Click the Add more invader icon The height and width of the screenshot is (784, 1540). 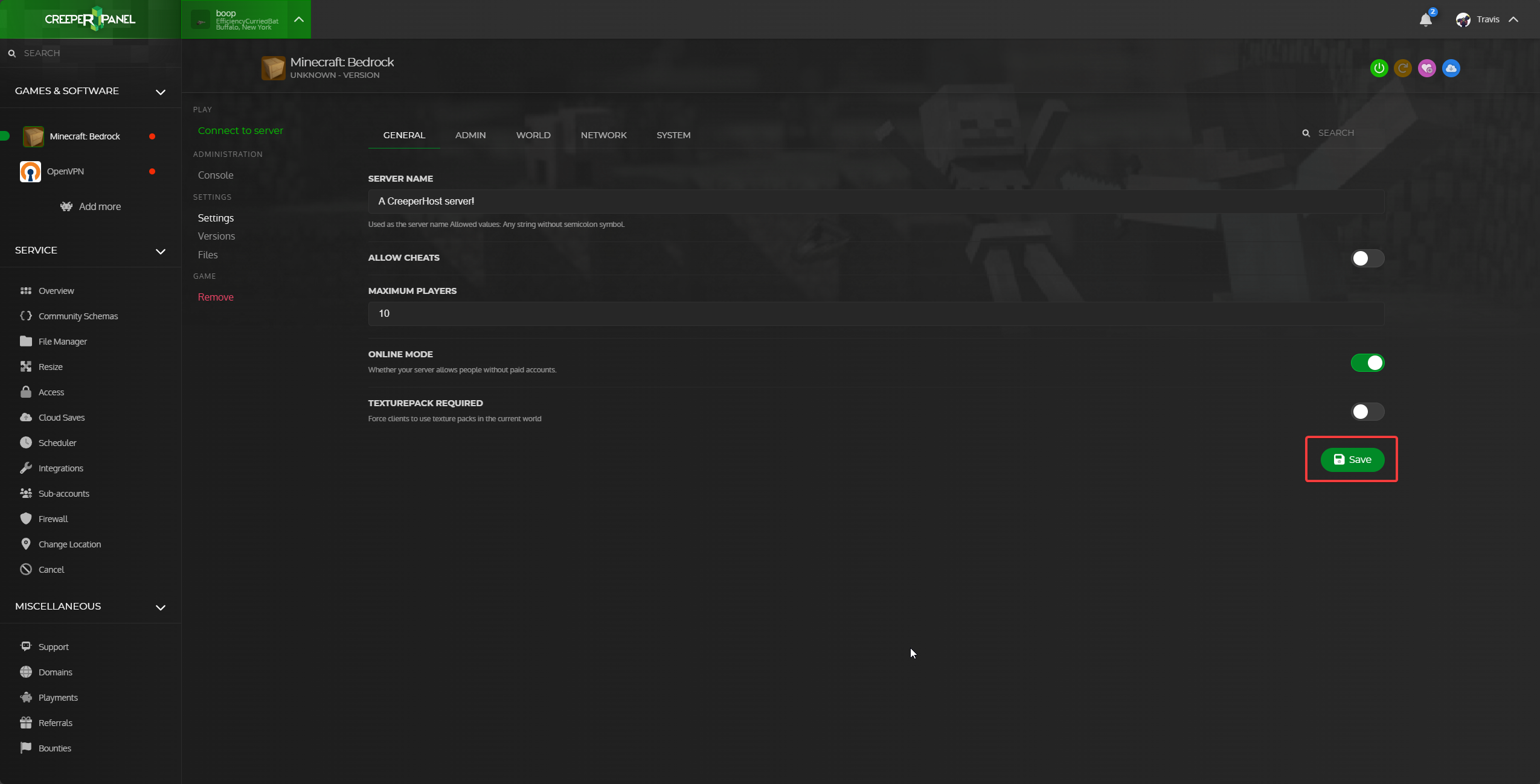[x=66, y=206]
